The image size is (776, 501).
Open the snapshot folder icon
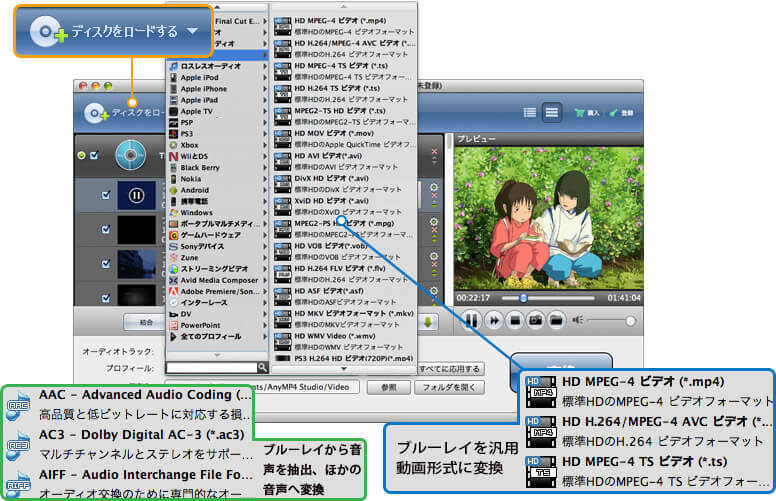556,321
